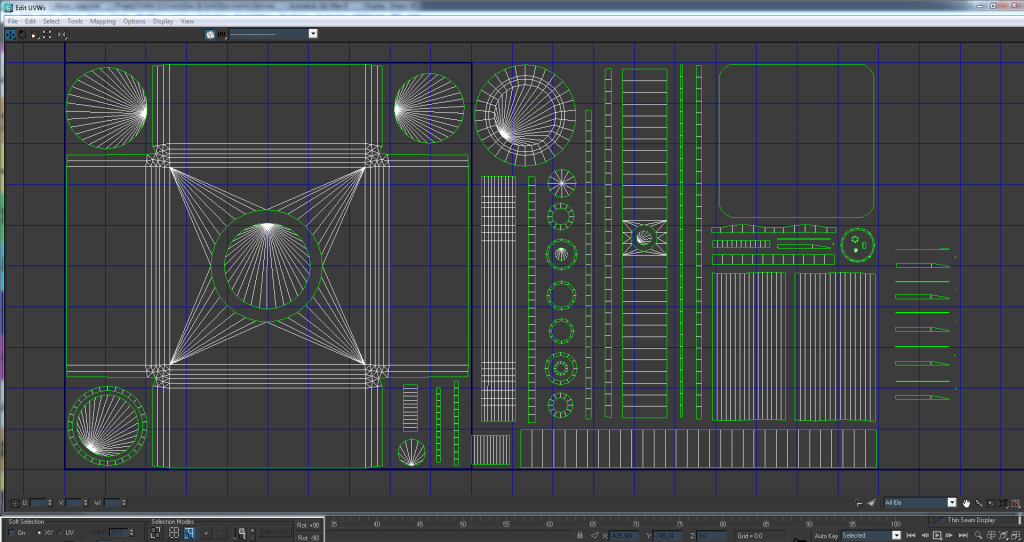Click the Mirror tool icon

point(62,34)
